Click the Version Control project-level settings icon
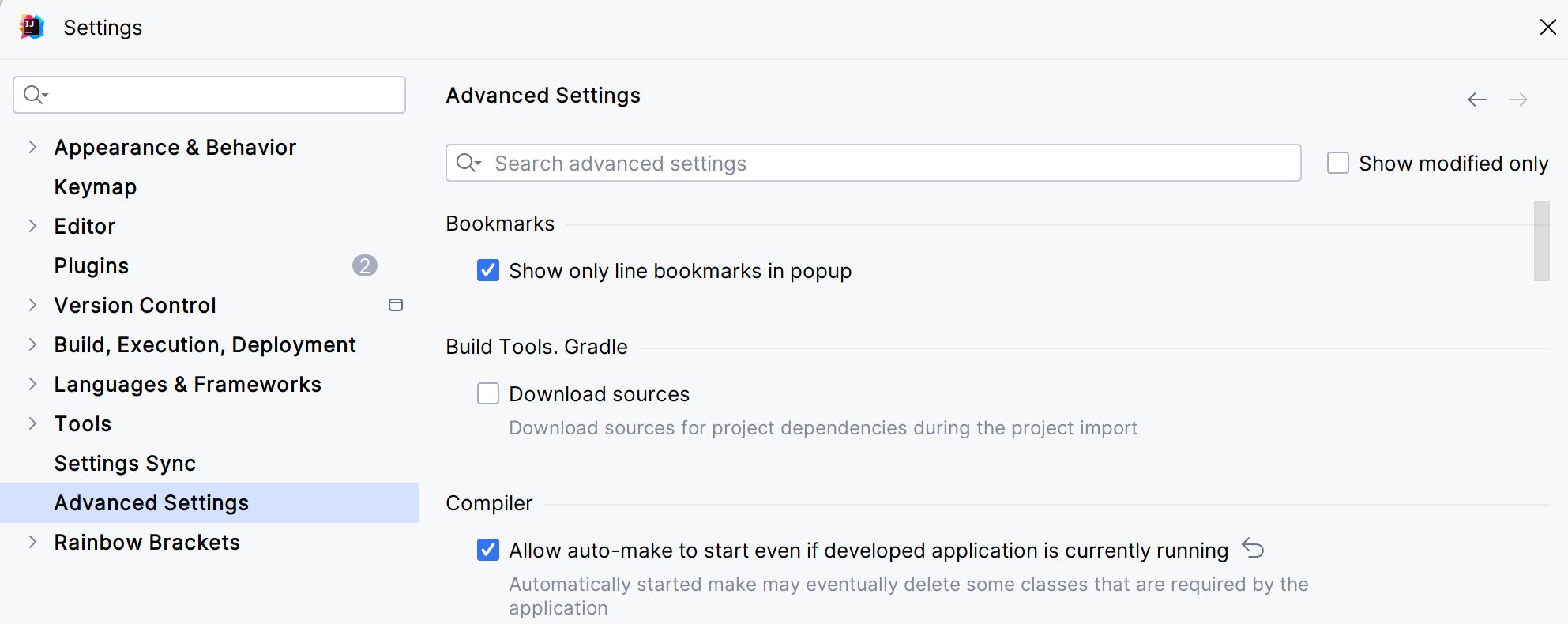Image resolution: width=1568 pixels, height=624 pixels. tap(396, 305)
